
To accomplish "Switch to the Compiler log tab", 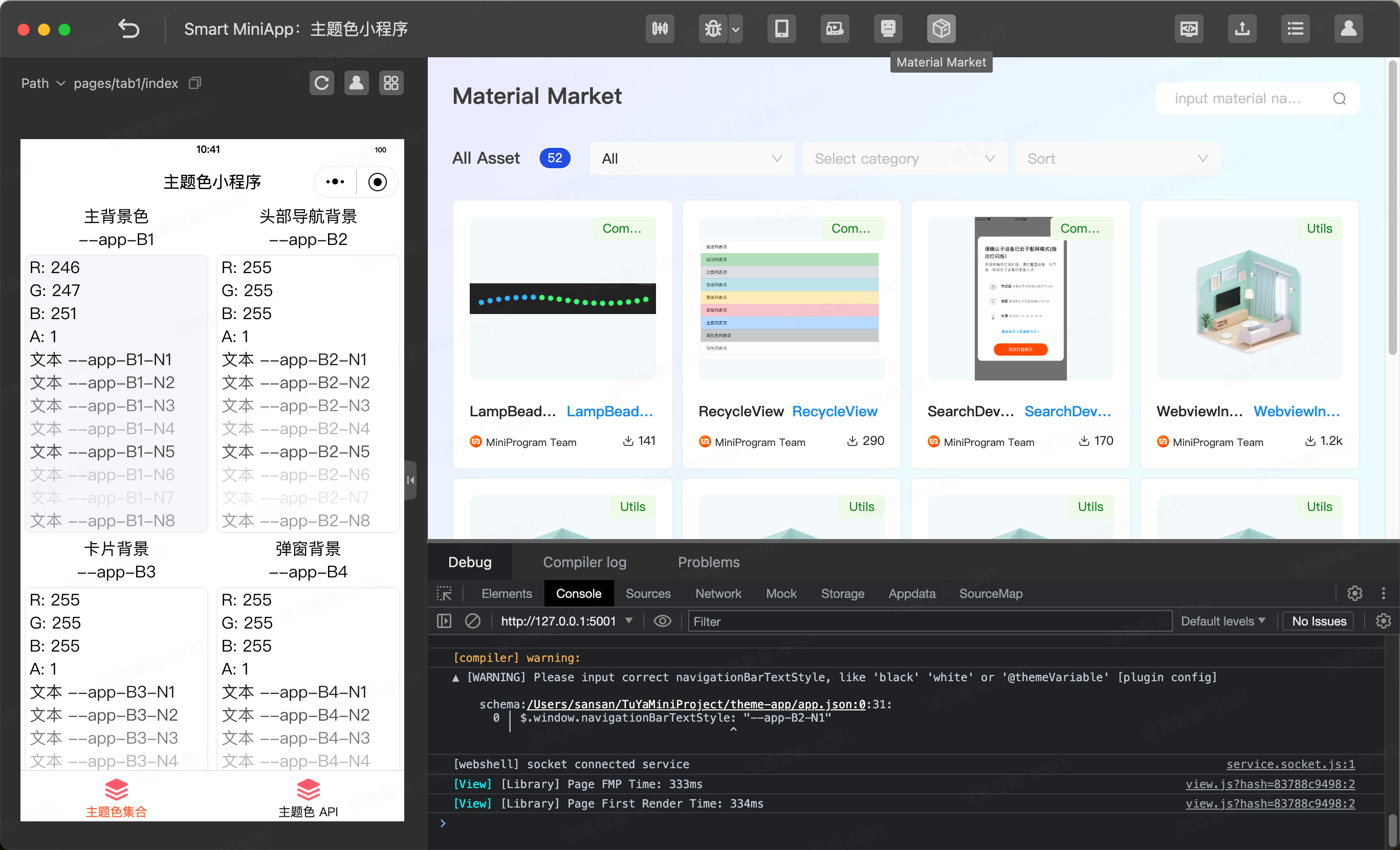I will (x=585, y=562).
